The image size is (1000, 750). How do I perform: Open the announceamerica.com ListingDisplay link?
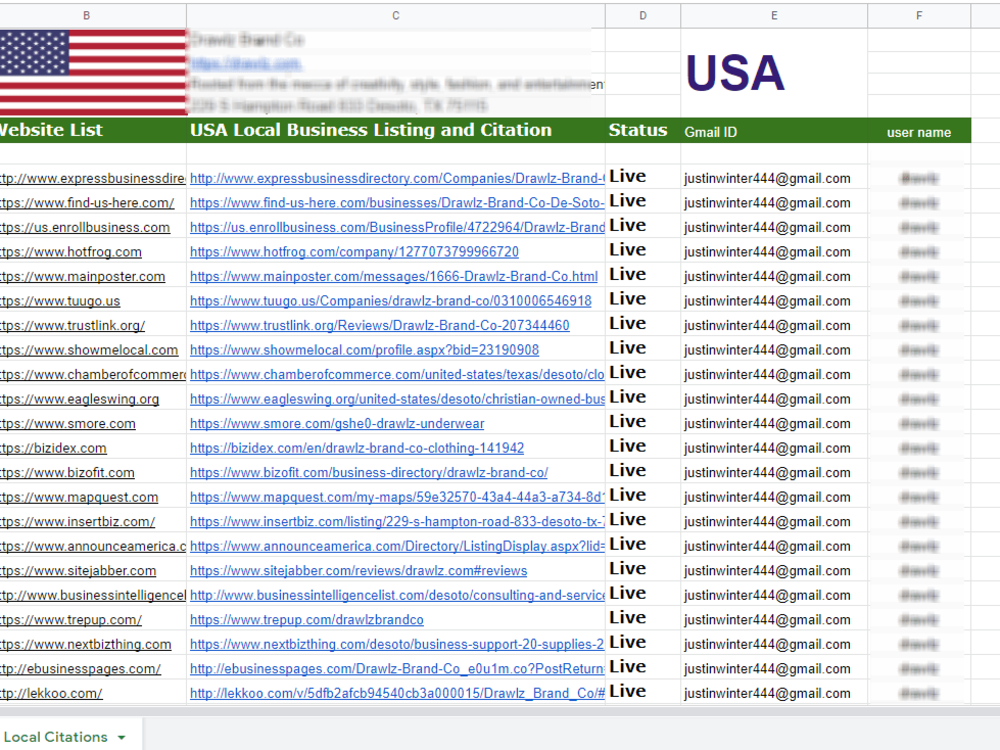[x=397, y=547]
